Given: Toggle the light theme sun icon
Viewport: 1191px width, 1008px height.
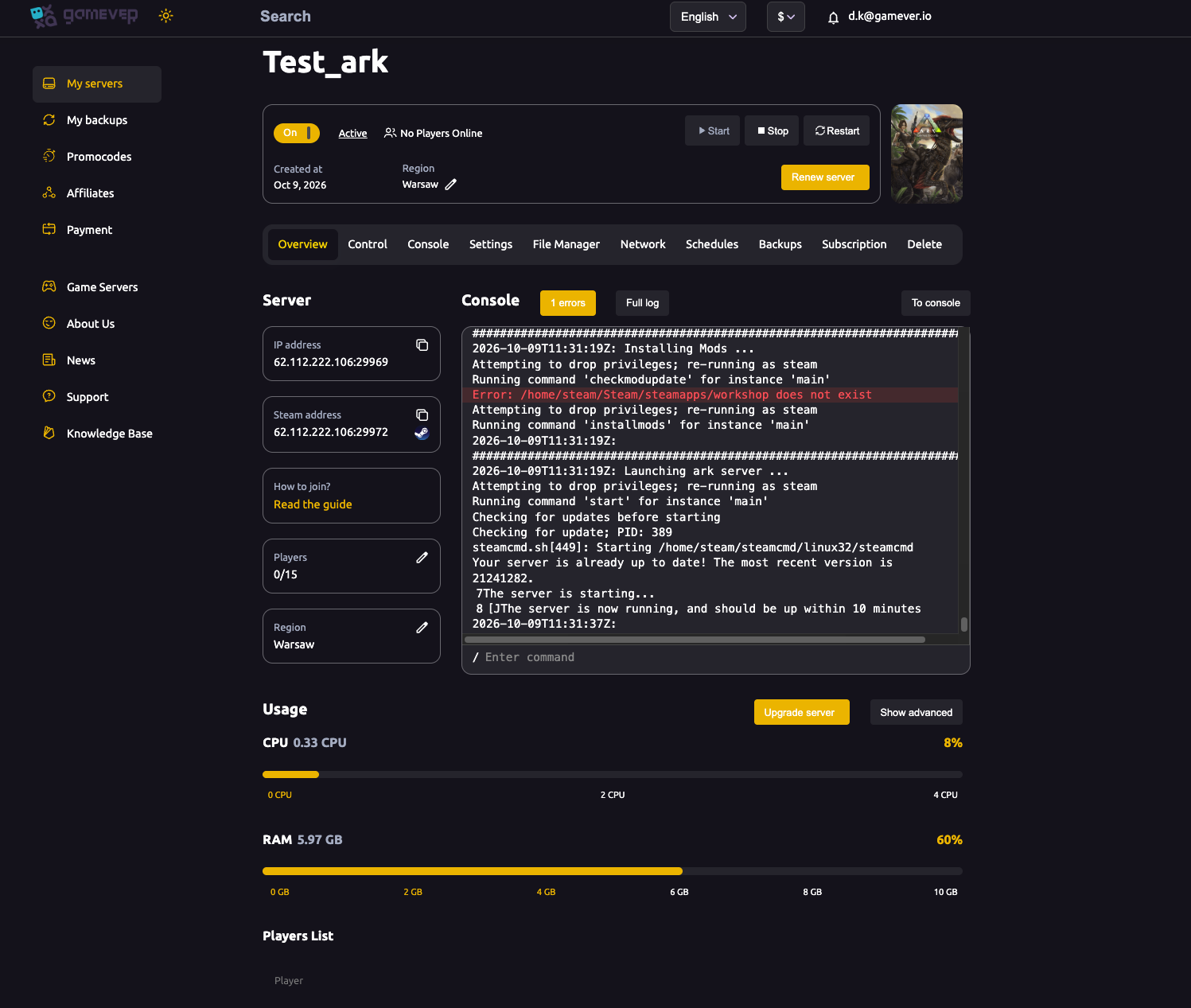Looking at the screenshot, I should point(165,16).
